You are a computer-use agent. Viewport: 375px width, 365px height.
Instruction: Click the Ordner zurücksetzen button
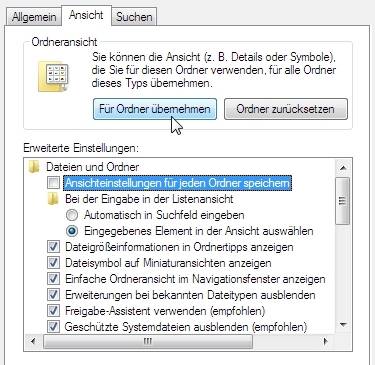pyautogui.click(x=286, y=109)
